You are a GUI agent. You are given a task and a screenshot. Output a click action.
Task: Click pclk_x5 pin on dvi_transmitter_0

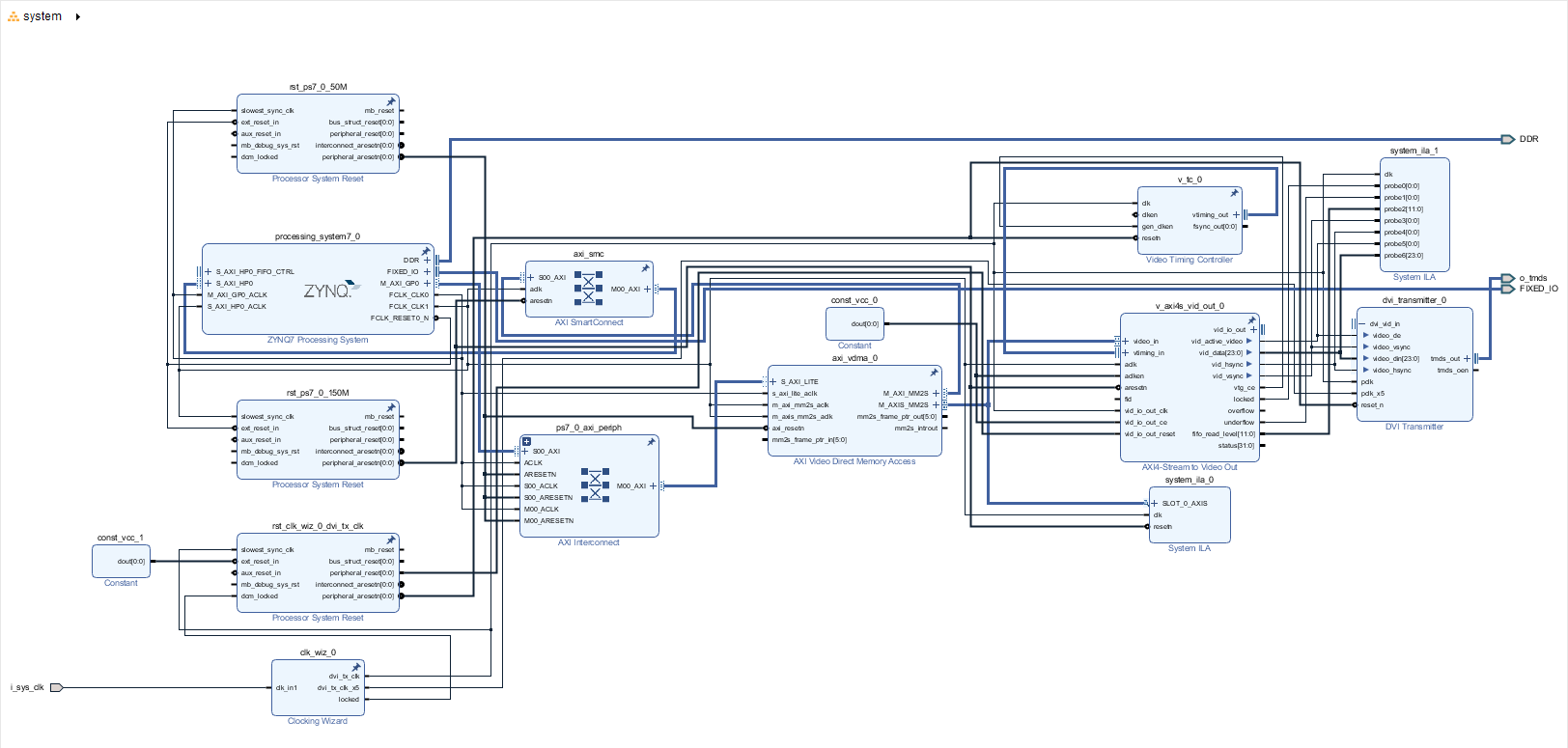pyautogui.click(x=1373, y=393)
